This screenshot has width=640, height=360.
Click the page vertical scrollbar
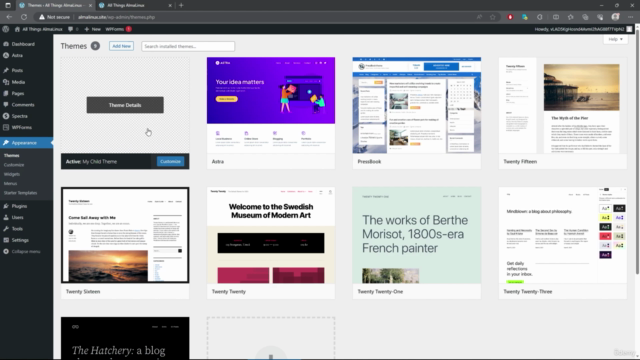pos(637,151)
